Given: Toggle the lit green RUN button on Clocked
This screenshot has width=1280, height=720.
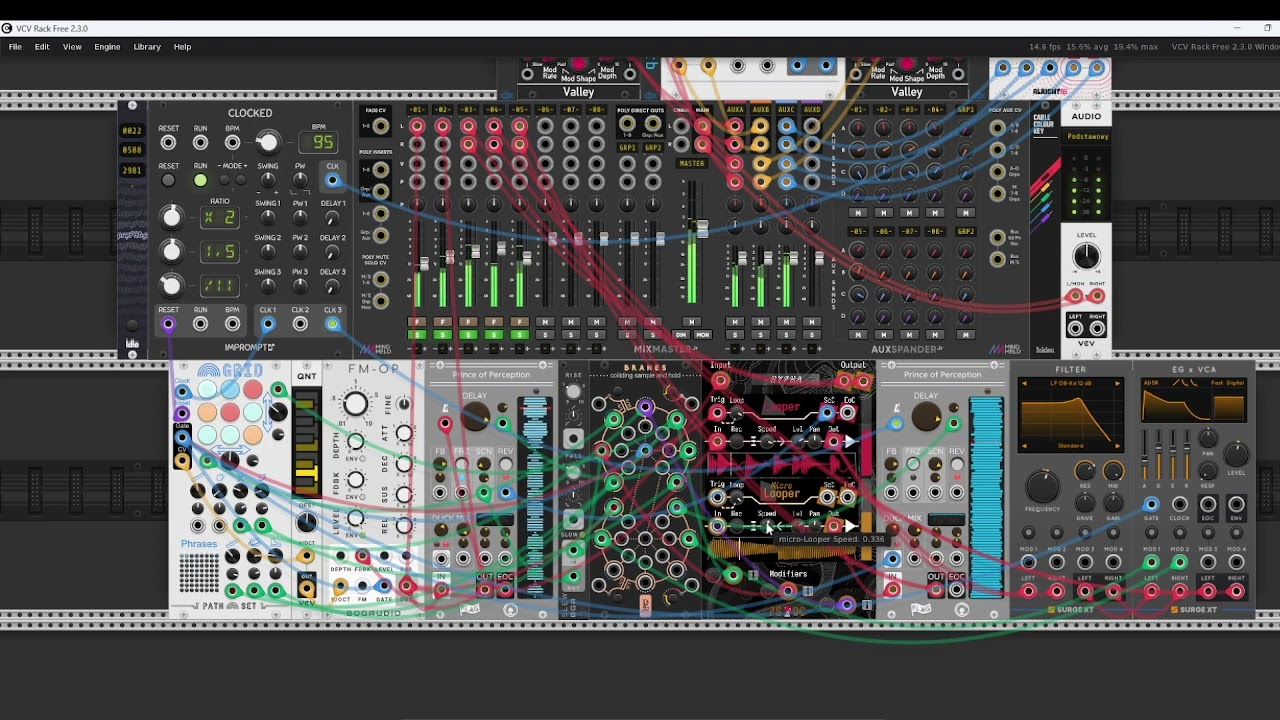Looking at the screenshot, I should 200,181.
